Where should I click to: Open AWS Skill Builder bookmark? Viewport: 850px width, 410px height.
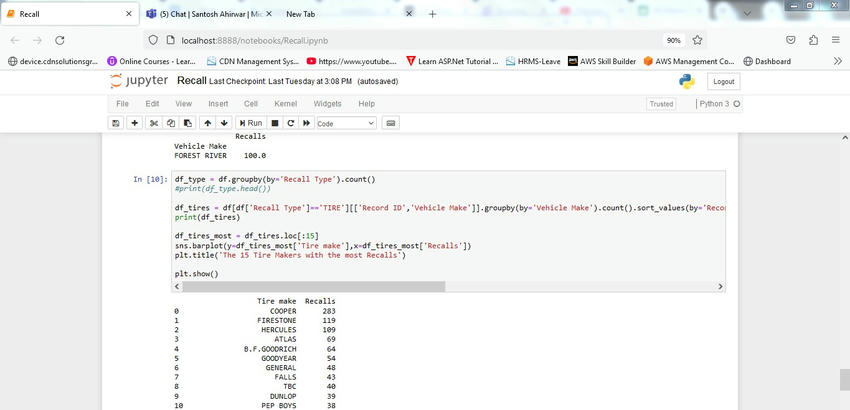point(602,61)
